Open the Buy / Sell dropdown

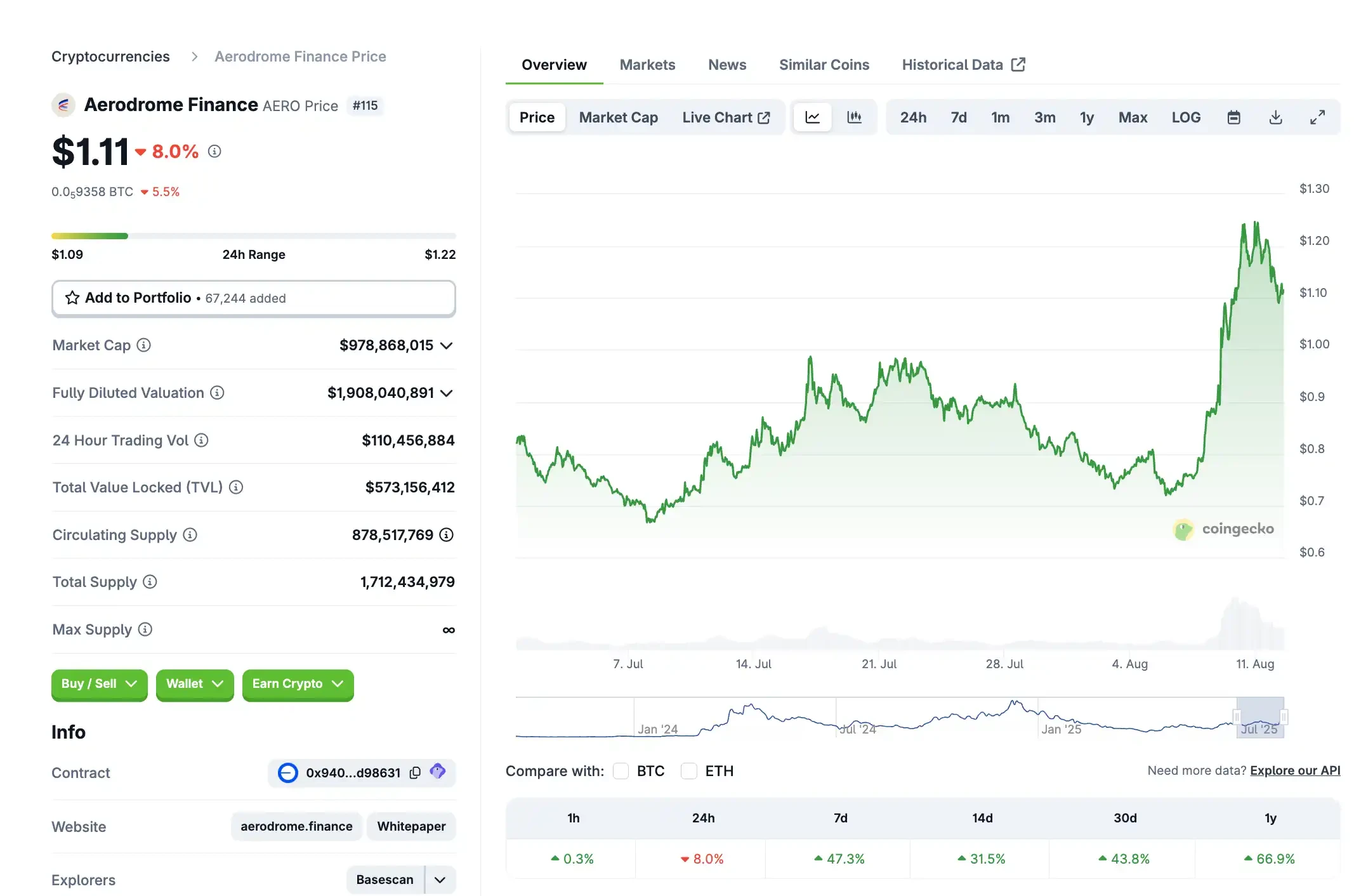99,684
